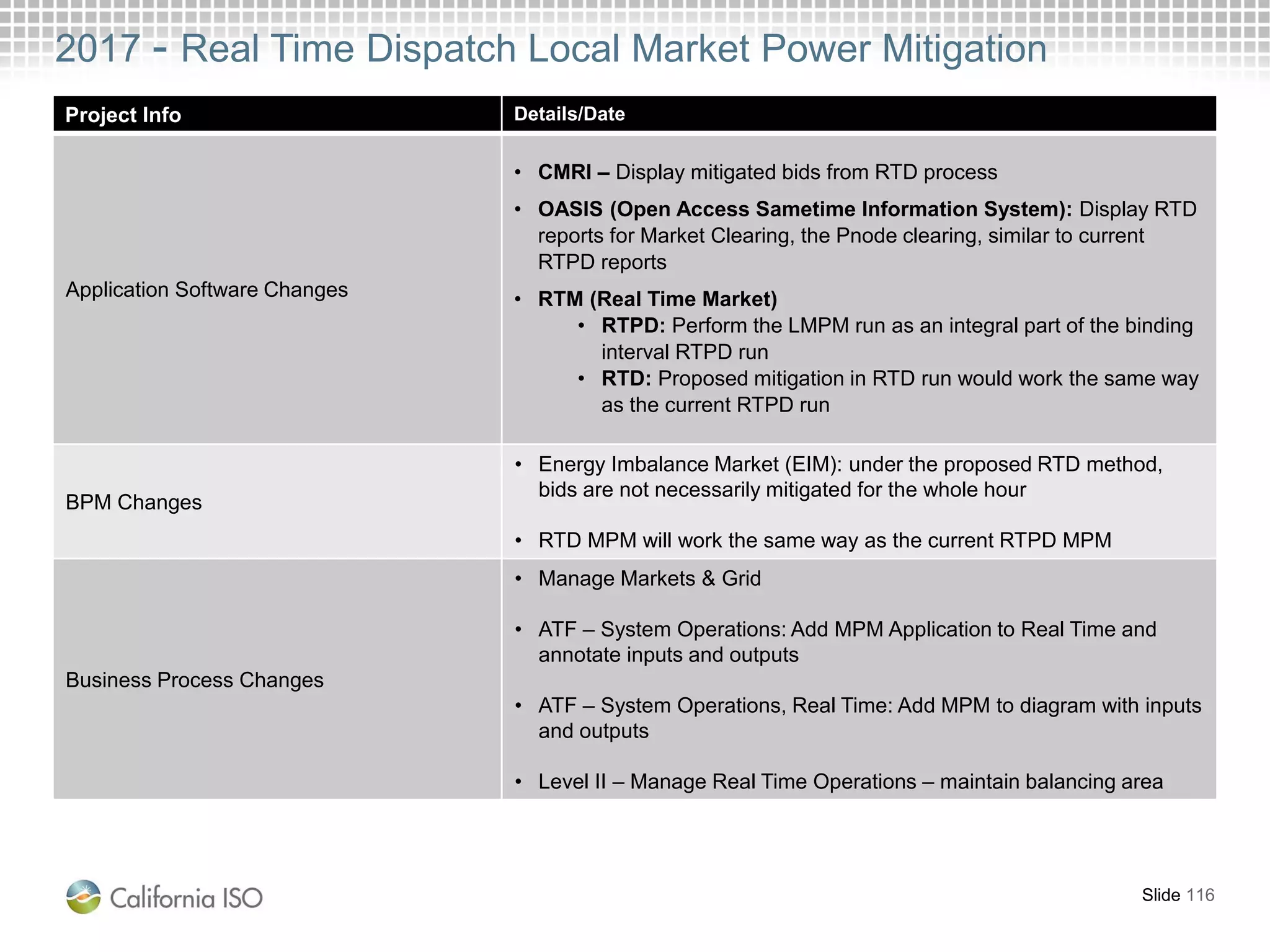Click 'ATF – System Operations: Add MPM Application' bullet
The image size is (1270, 952).
pos(847,642)
